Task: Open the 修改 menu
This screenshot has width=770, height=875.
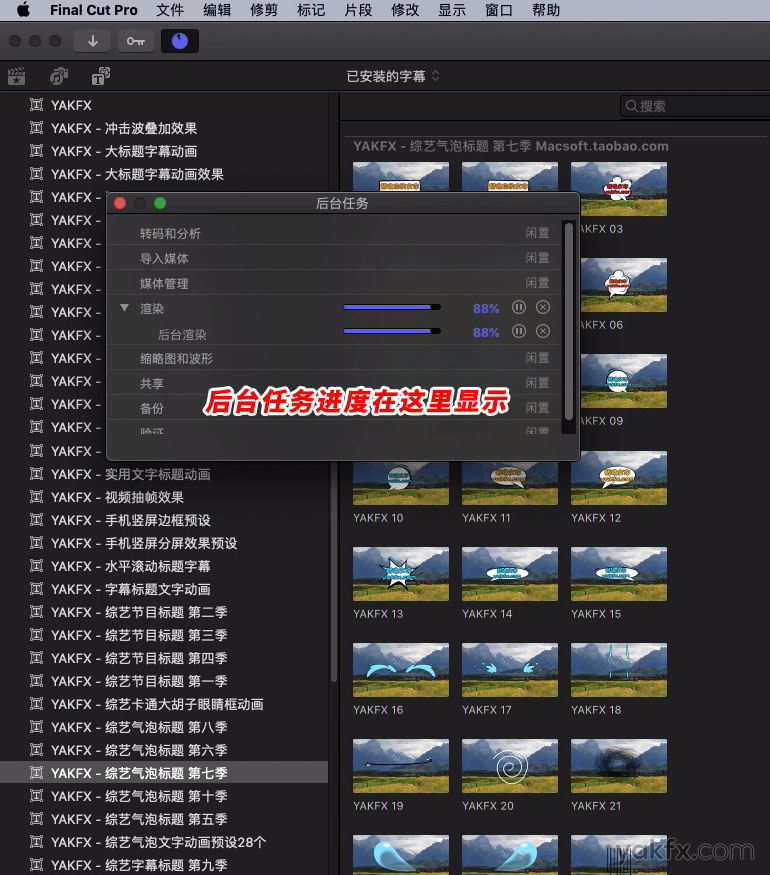Action: [x=405, y=10]
